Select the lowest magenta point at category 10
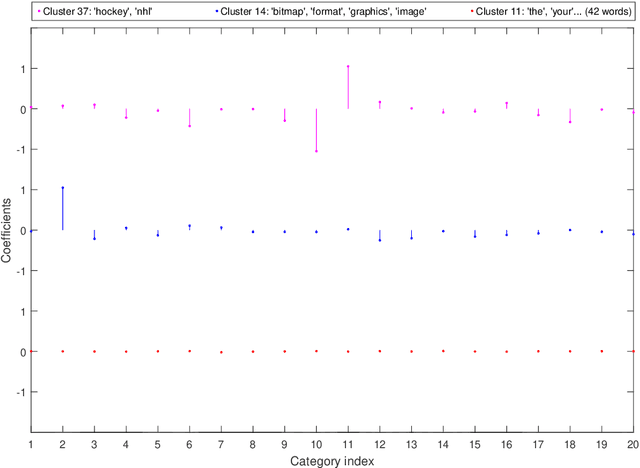This screenshot has height=468, width=640. [x=316, y=151]
